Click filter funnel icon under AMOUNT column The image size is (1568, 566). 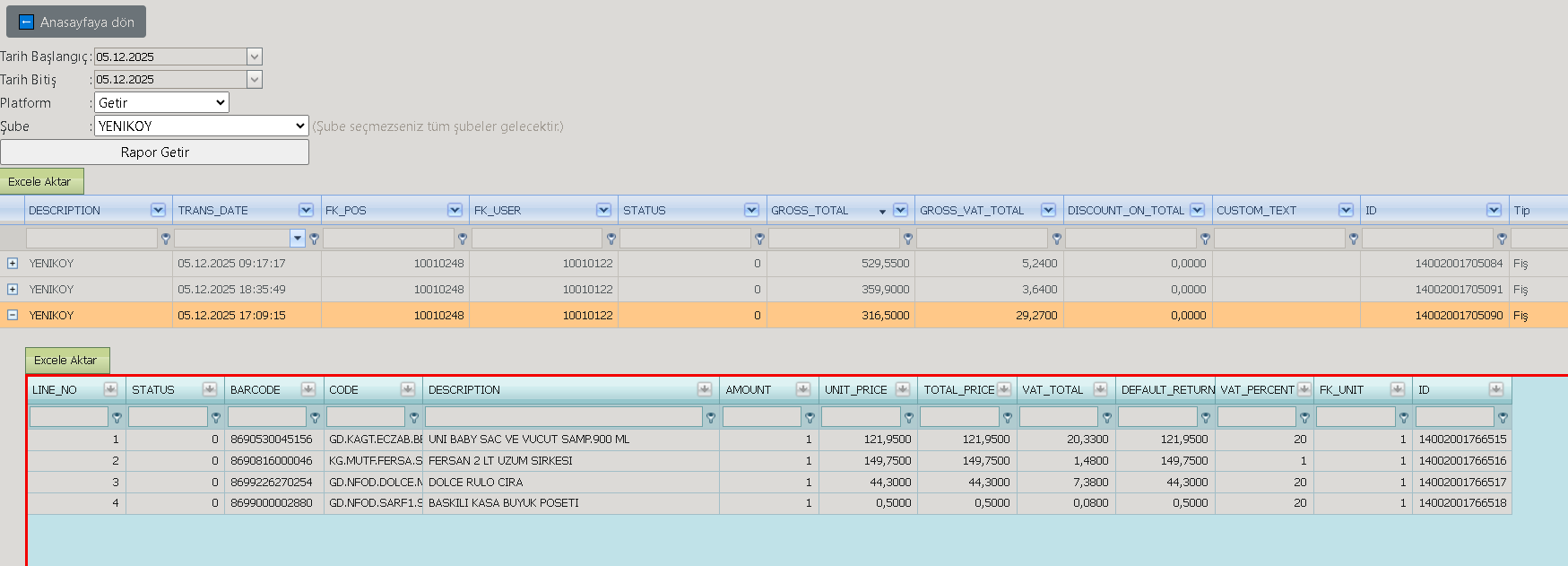pos(810,418)
